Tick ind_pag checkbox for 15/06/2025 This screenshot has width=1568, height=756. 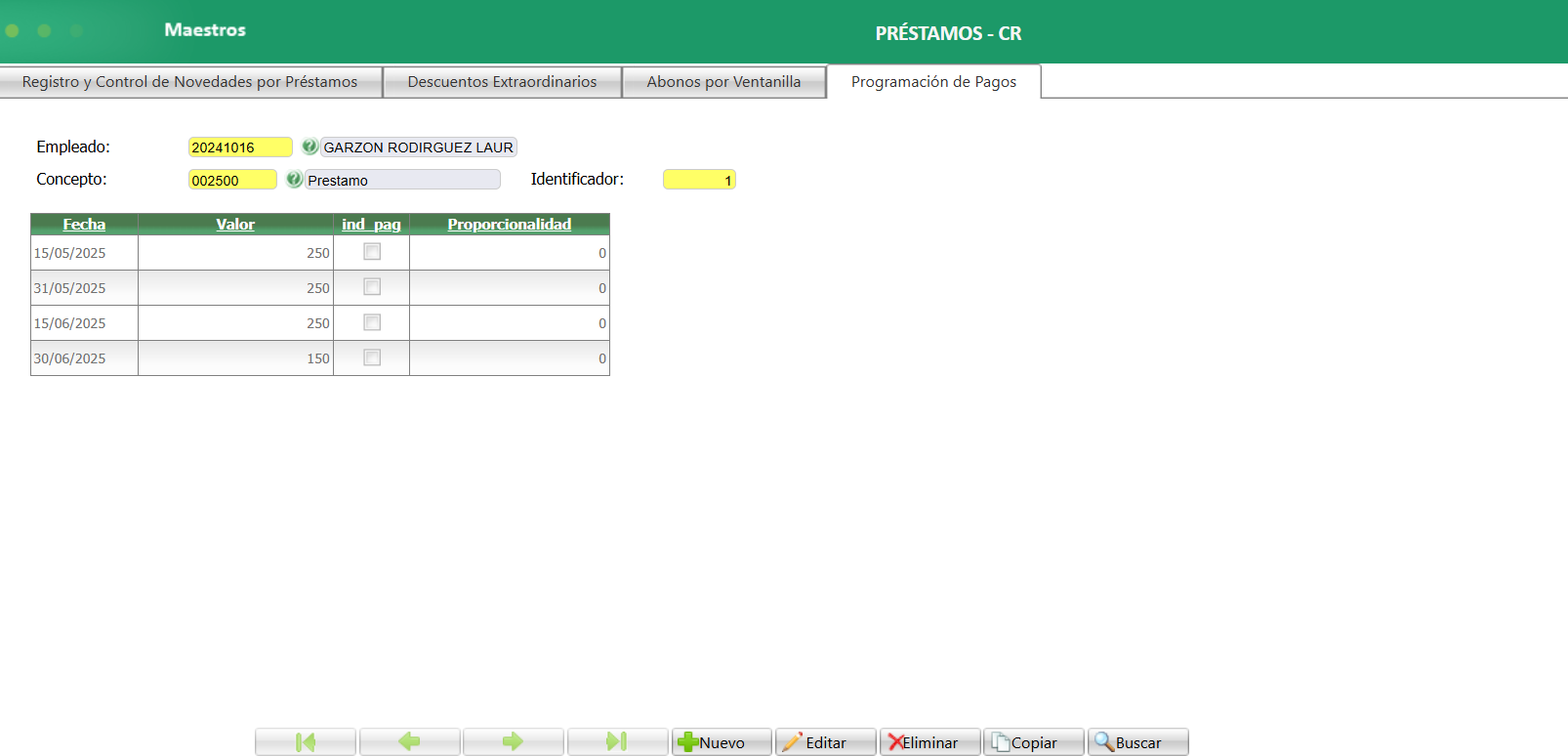coord(372,322)
